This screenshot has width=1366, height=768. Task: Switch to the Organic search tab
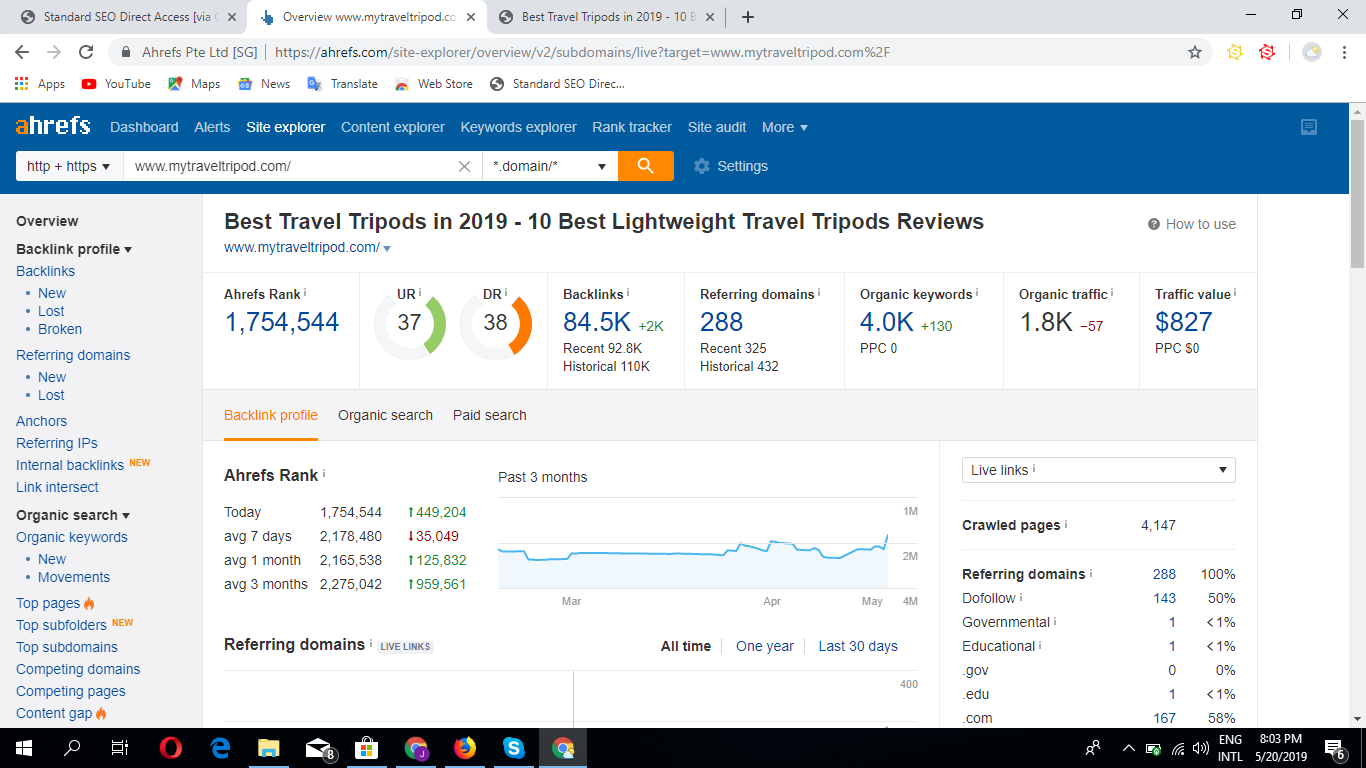coord(385,415)
